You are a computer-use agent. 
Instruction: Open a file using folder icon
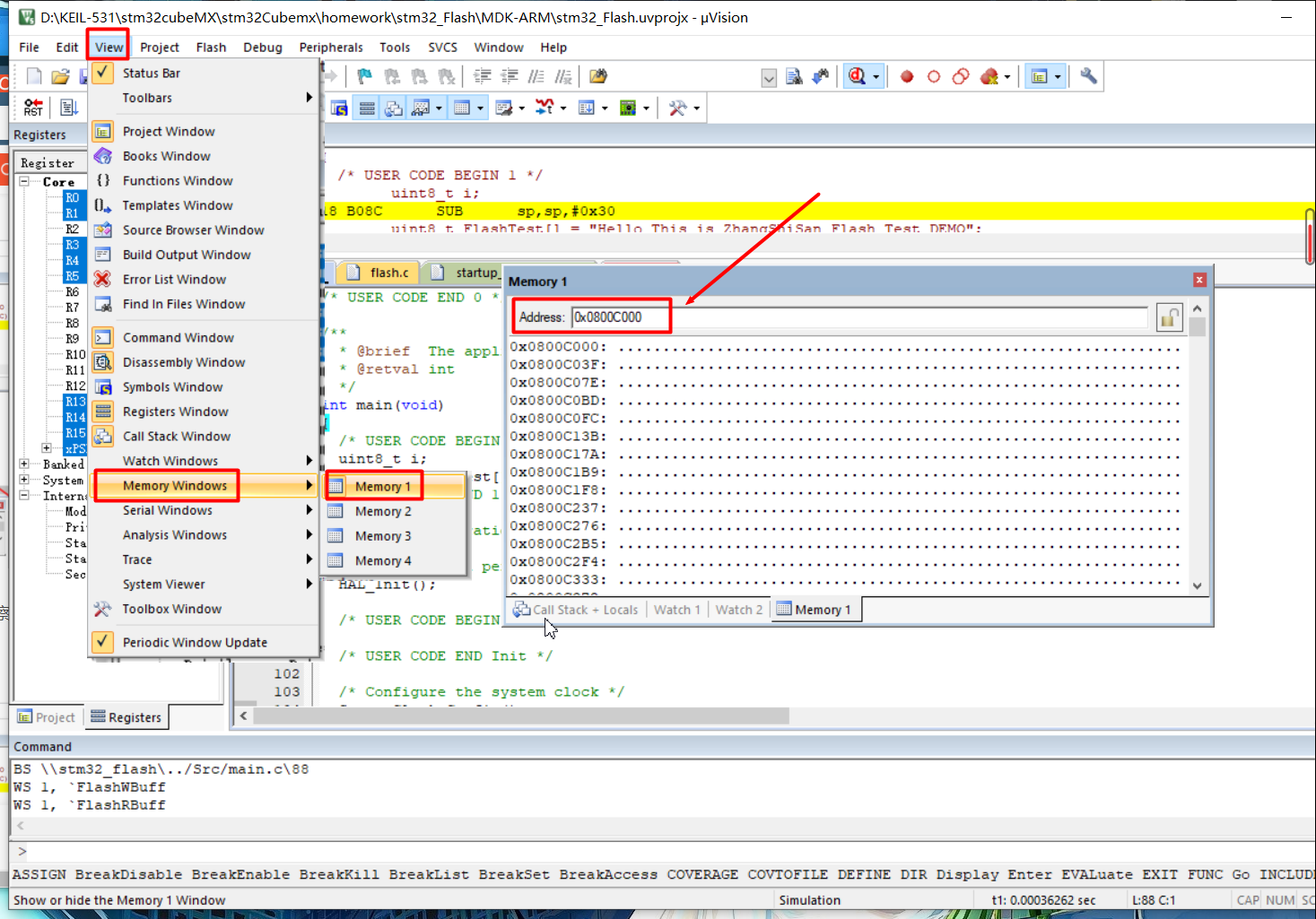click(x=60, y=76)
